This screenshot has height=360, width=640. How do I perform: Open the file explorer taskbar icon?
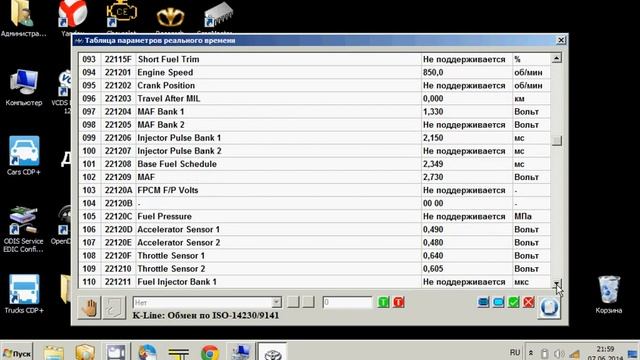[53, 353]
